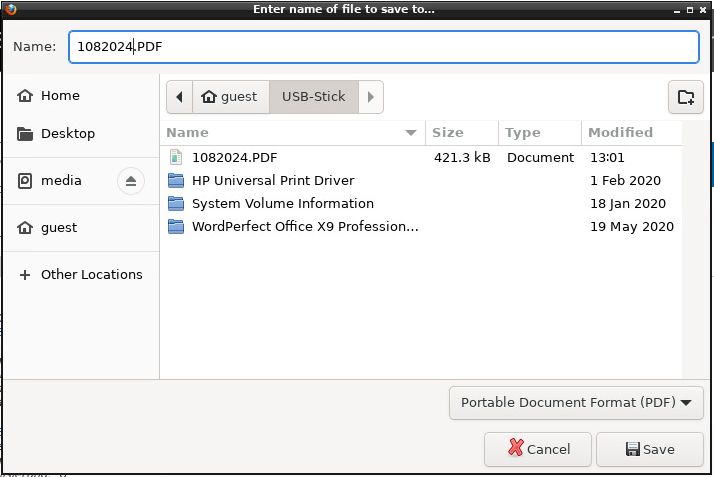Eject the media drive
The height and width of the screenshot is (477, 714).
[x=131, y=181]
